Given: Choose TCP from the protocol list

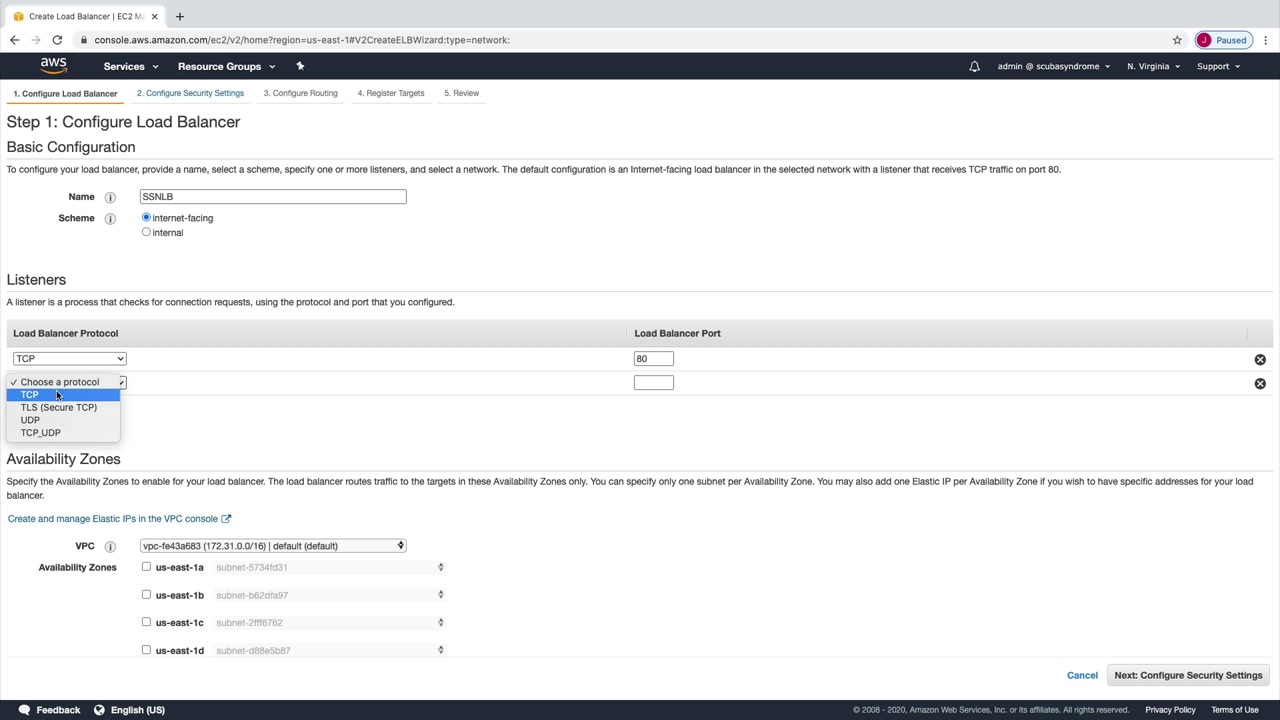Looking at the screenshot, I should 63,395.
